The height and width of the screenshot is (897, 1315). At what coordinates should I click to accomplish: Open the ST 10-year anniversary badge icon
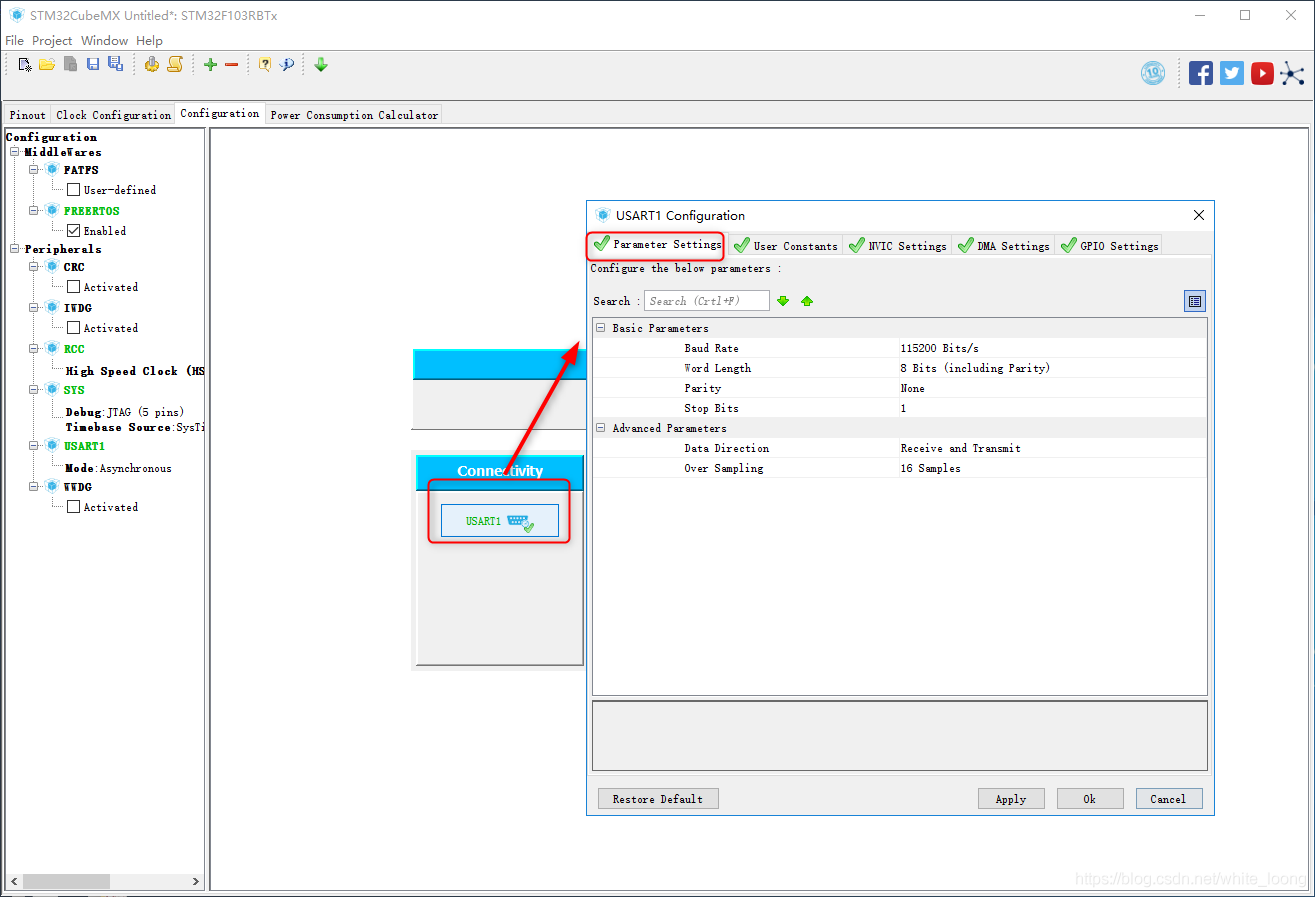[1154, 73]
